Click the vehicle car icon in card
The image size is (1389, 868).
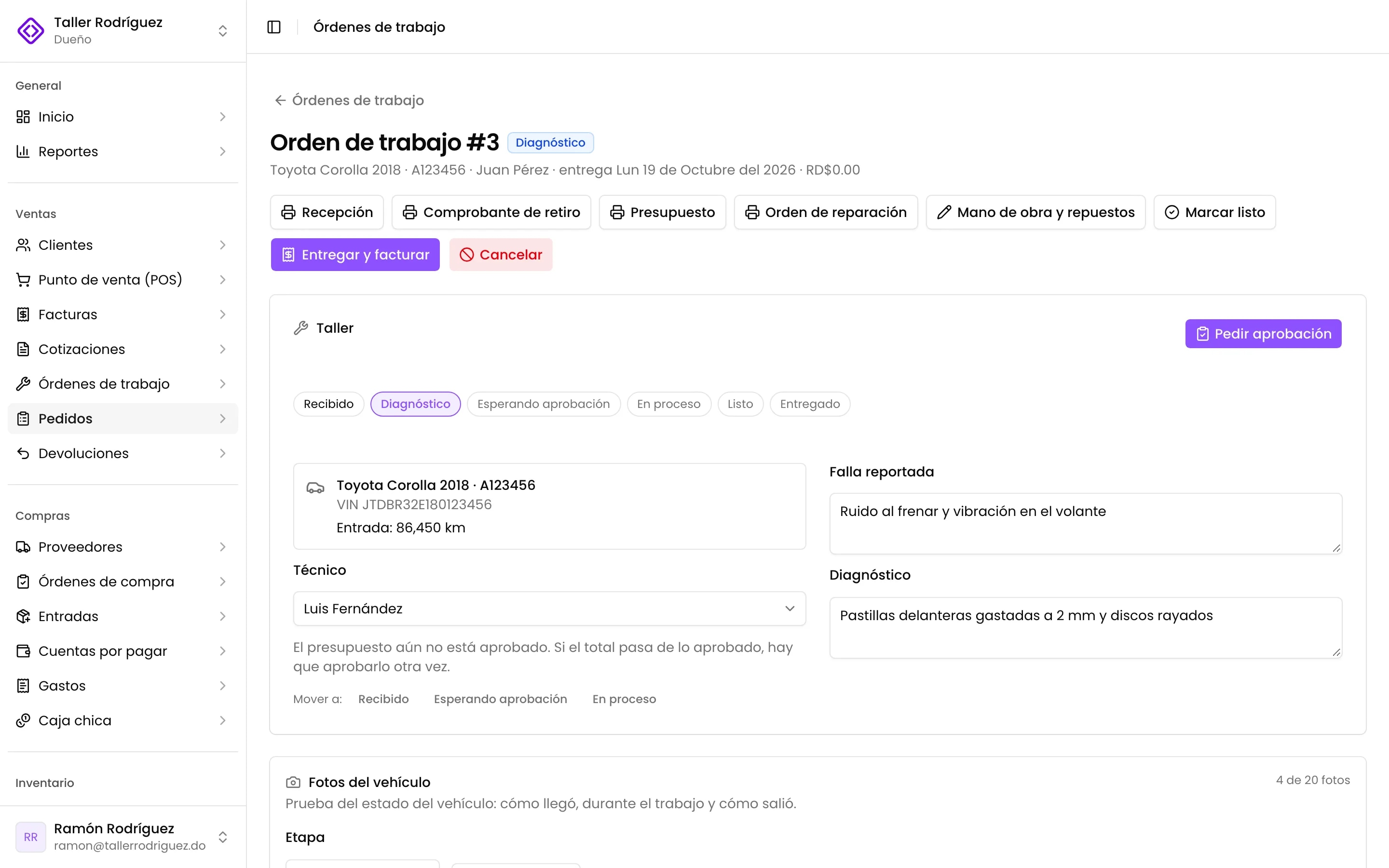315,488
